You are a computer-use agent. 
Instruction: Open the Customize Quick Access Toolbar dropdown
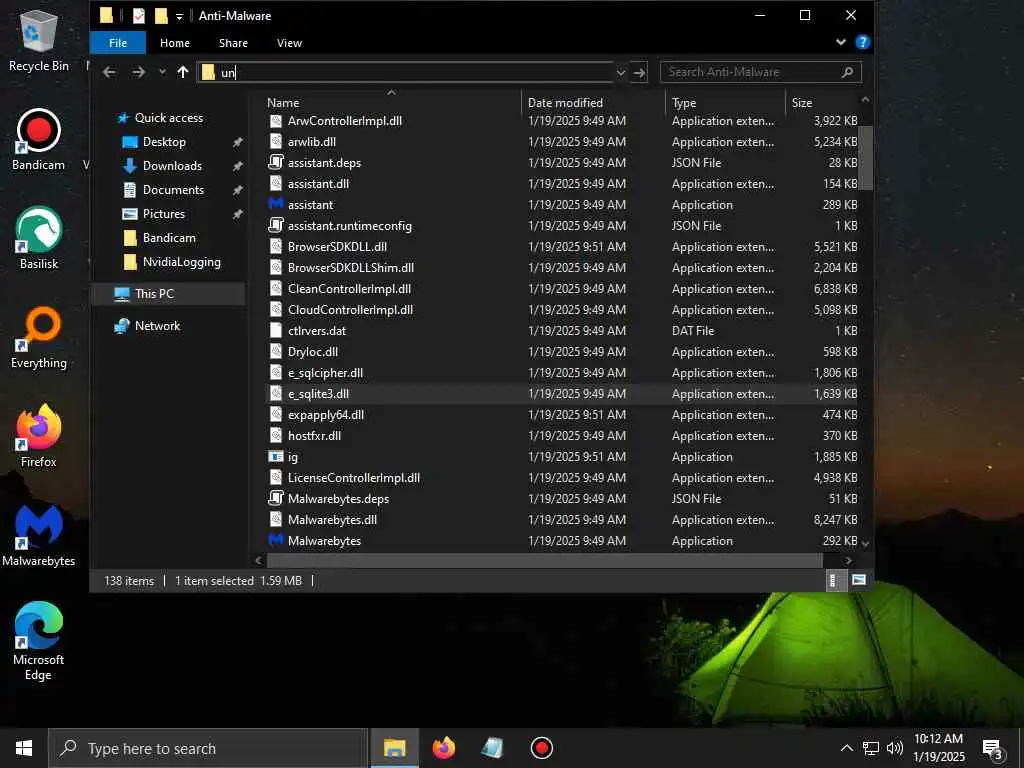179,16
